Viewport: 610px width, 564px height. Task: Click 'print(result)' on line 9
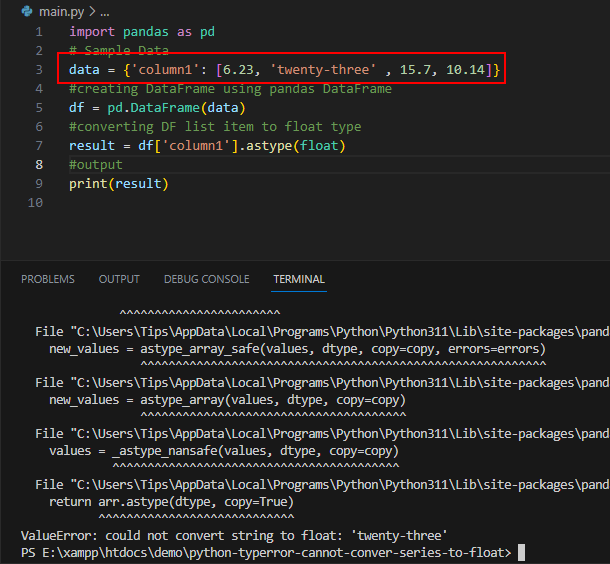(119, 184)
